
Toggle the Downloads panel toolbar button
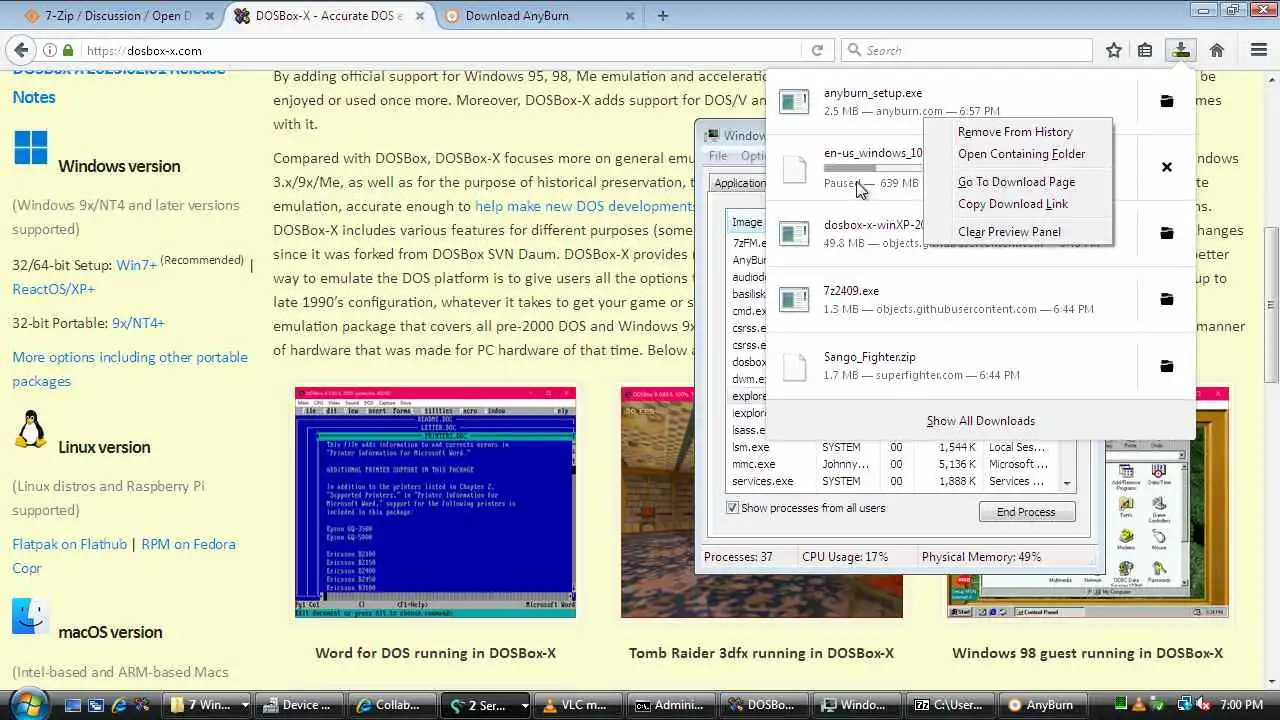pos(1181,50)
